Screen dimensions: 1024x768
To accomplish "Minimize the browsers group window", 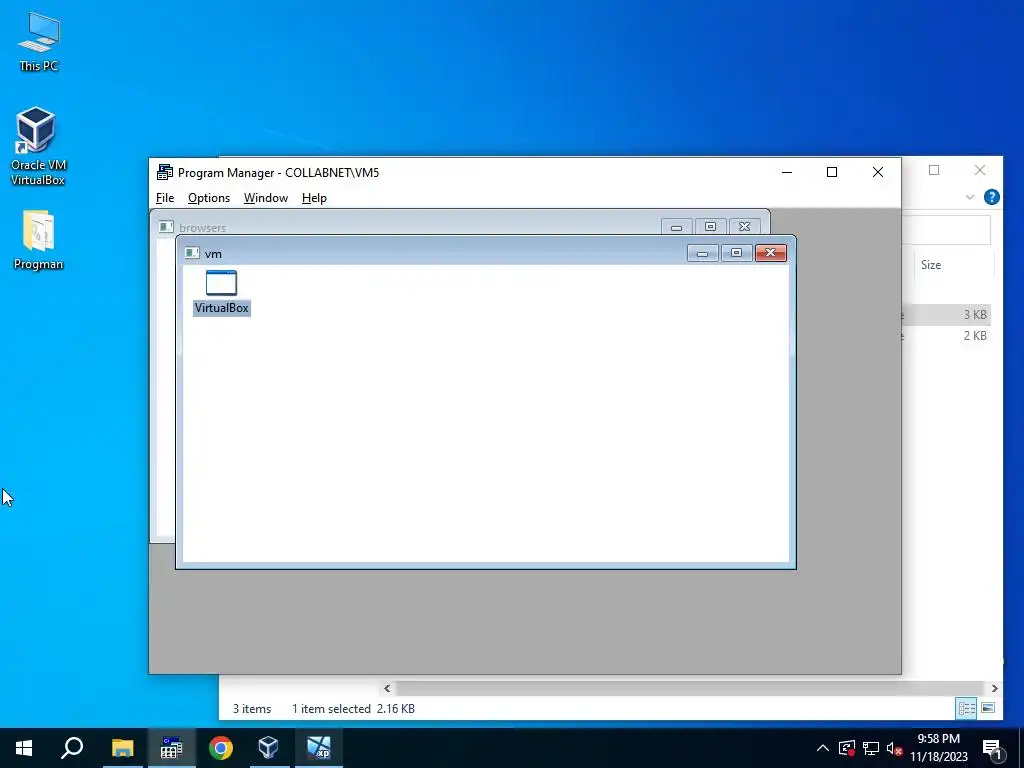I will [x=677, y=227].
